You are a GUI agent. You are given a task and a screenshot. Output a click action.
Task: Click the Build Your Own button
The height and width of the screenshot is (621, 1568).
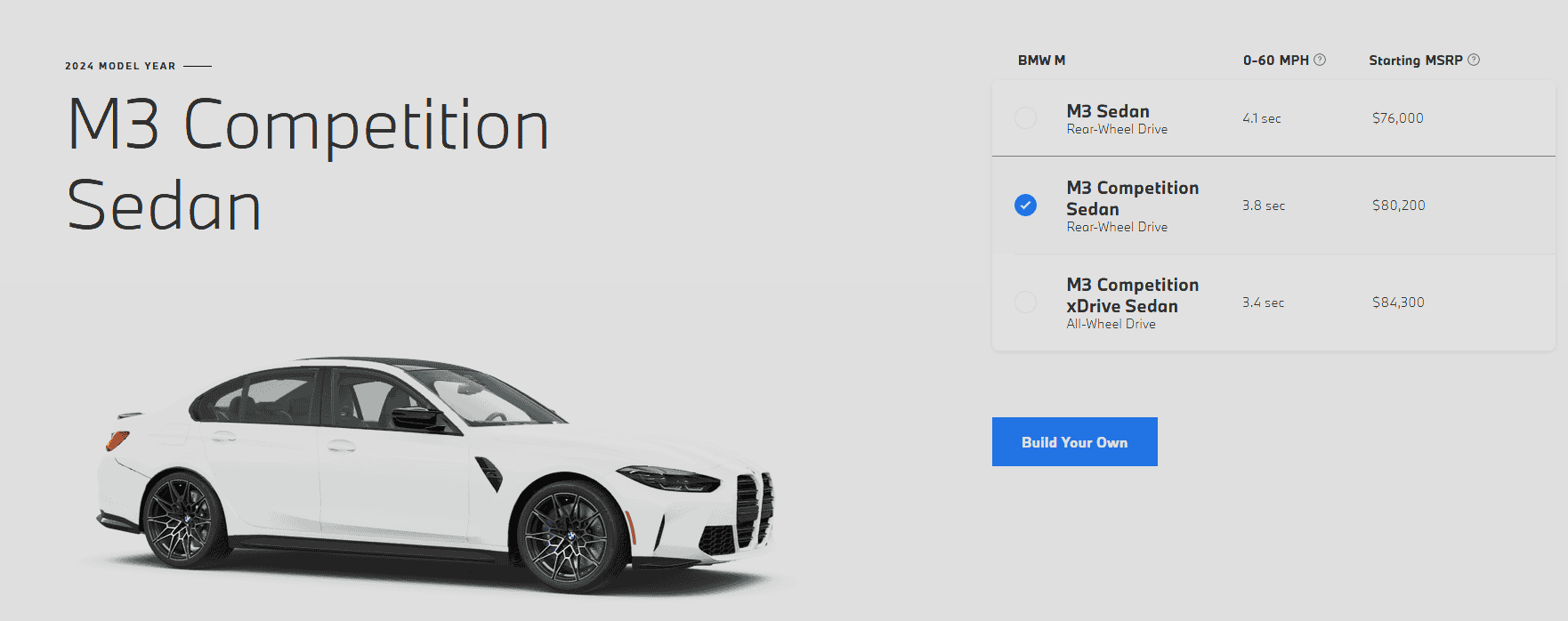click(1074, 442)
